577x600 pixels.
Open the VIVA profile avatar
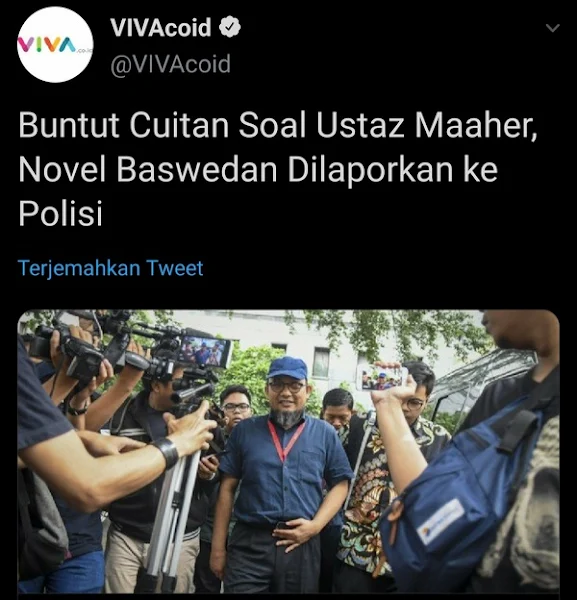55,44
